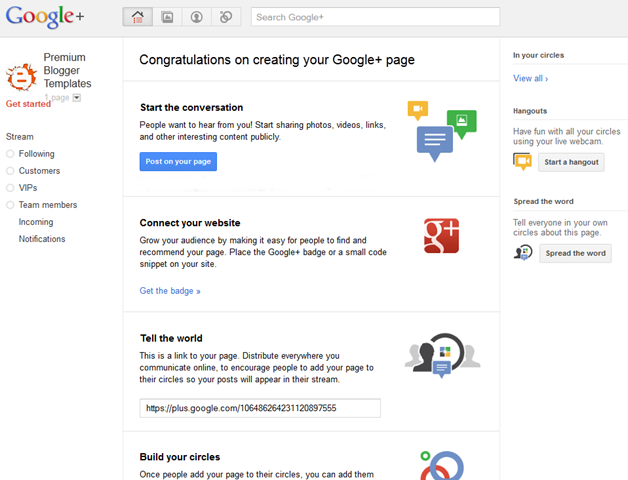
Task: Open the Profile toolbar icon
Action: (x=196, y=17)
